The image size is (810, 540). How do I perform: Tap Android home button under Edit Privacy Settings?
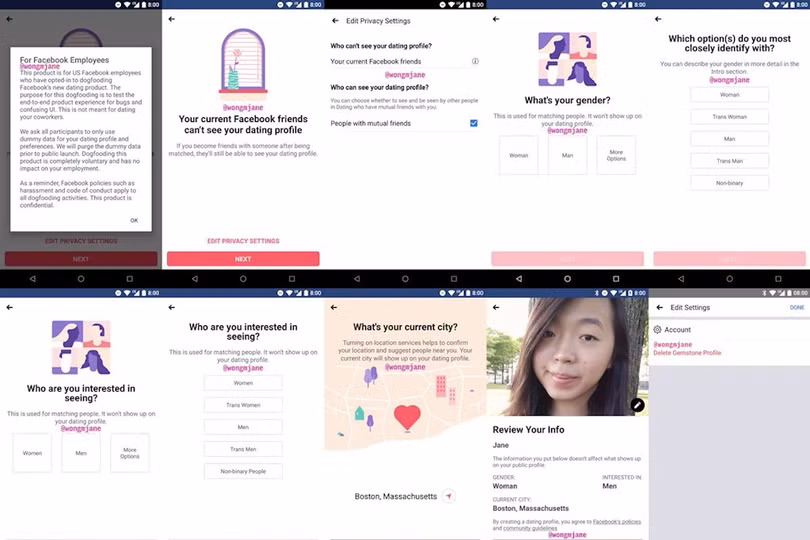coord(405,279)
